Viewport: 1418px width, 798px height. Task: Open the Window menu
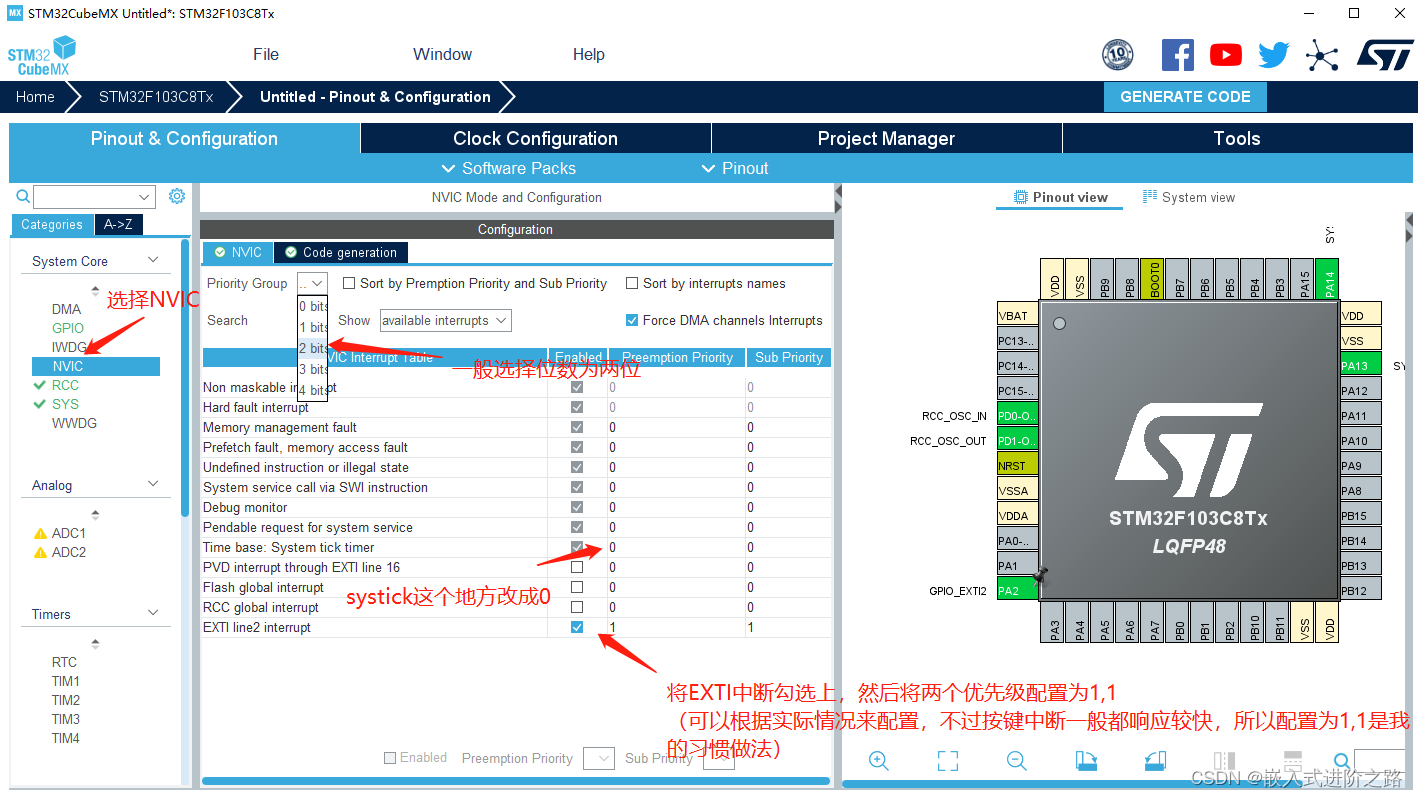442,54
